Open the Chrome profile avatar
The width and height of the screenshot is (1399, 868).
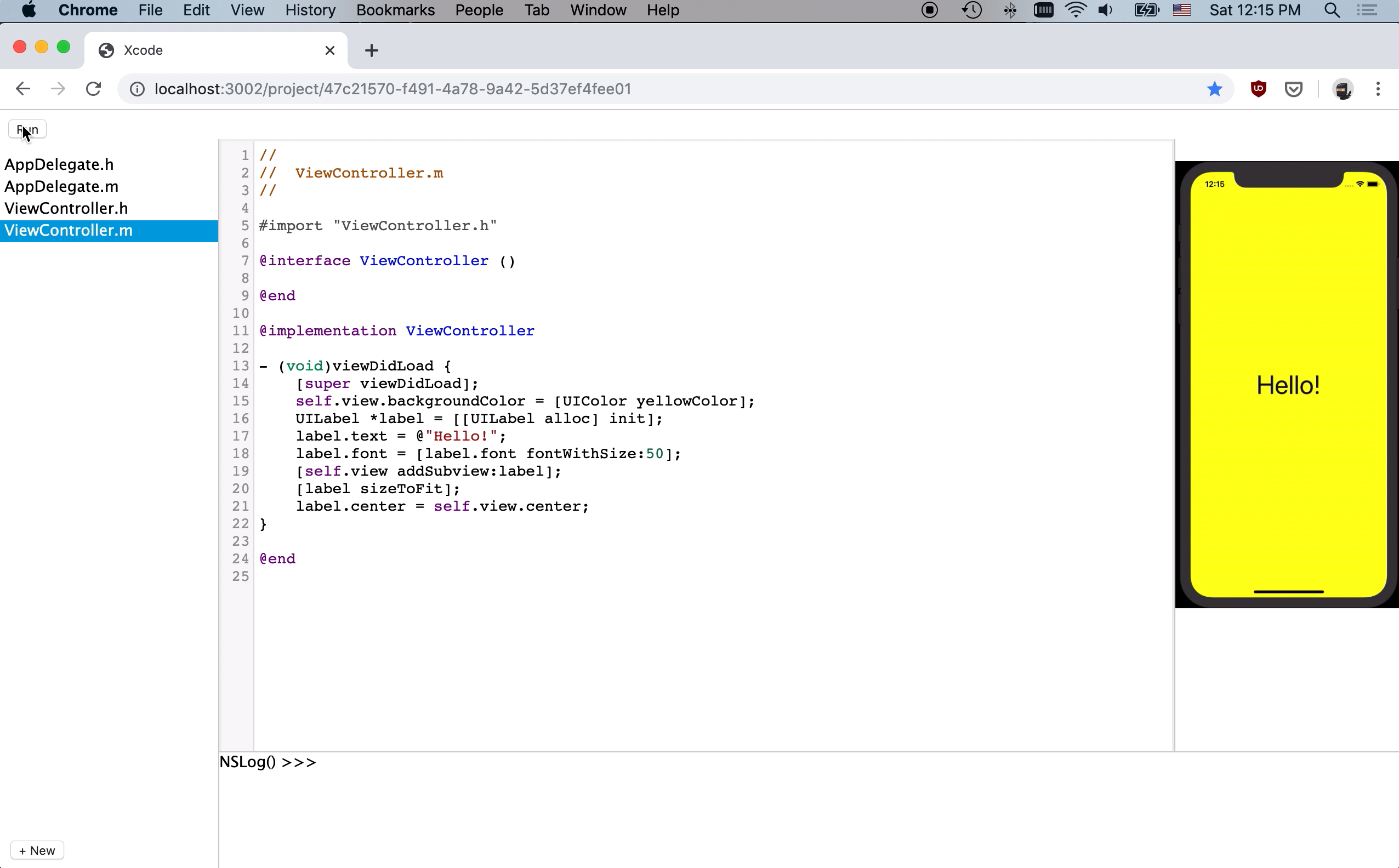[1343, 89]
